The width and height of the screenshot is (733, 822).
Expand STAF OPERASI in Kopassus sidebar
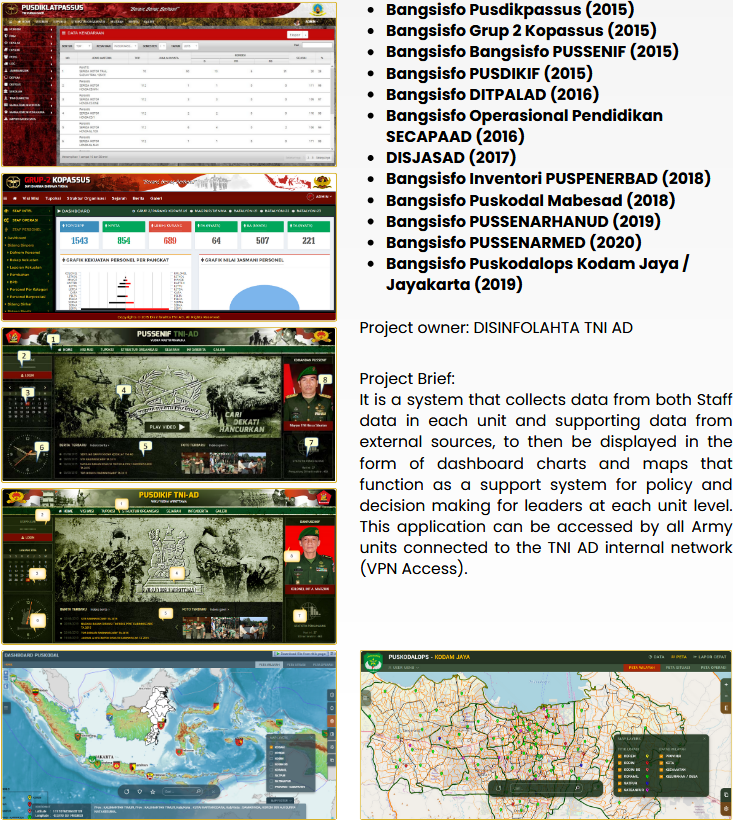pyautogui.click(x=28, y=220)
